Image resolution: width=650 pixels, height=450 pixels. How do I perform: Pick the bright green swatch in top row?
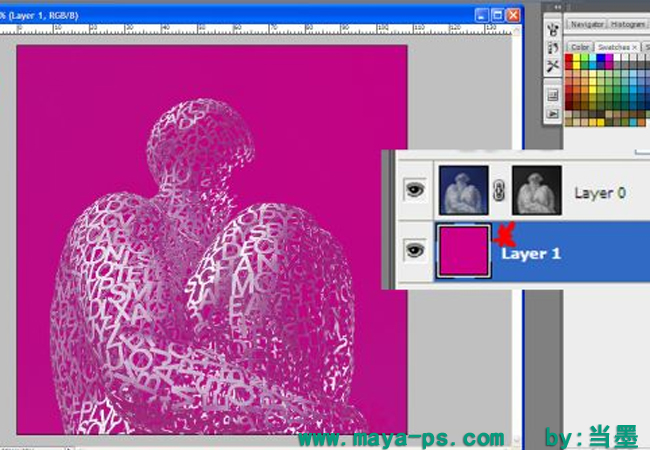click(585, 58)
